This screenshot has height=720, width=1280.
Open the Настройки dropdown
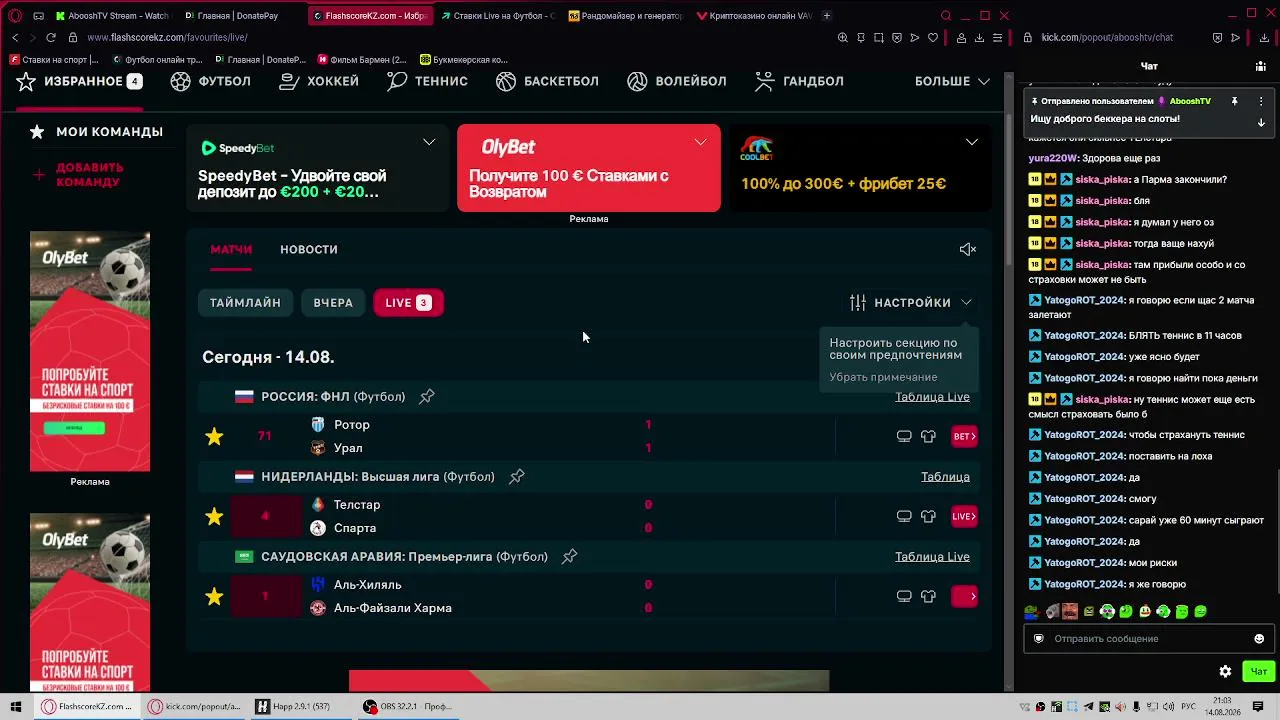click(911, 302)
